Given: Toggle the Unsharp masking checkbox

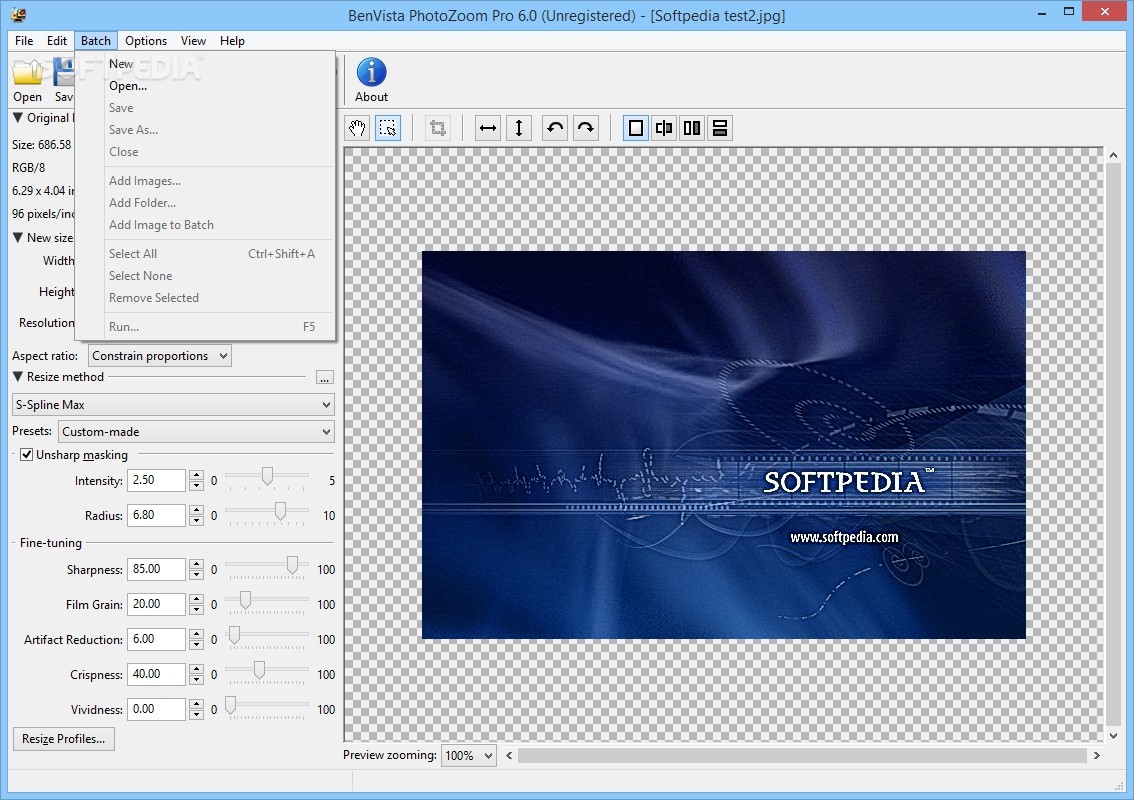Looking at the screenshot, I should click(26, 454).
